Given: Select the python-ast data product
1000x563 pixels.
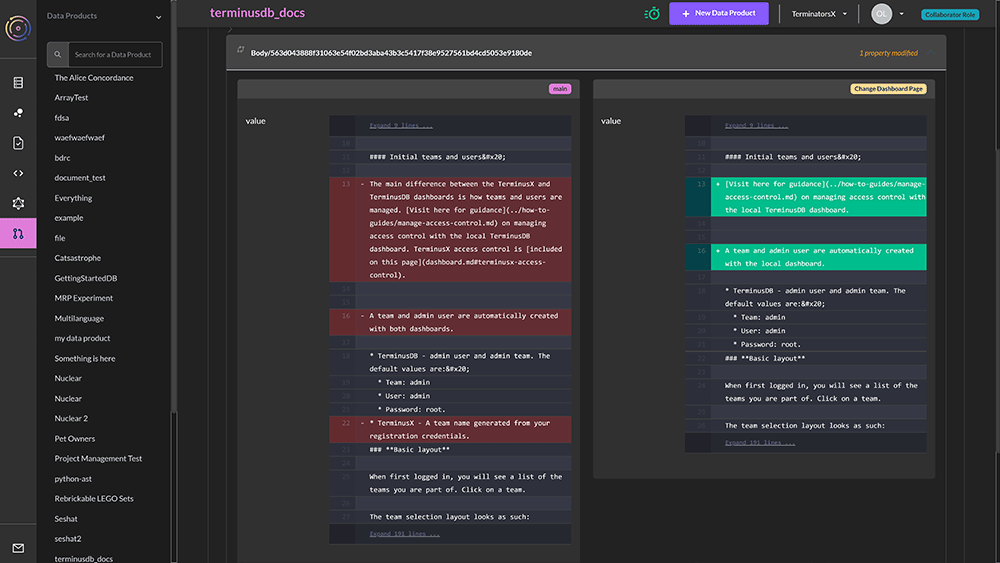Looking at the screenshot, I should click(x=73, y=479).
